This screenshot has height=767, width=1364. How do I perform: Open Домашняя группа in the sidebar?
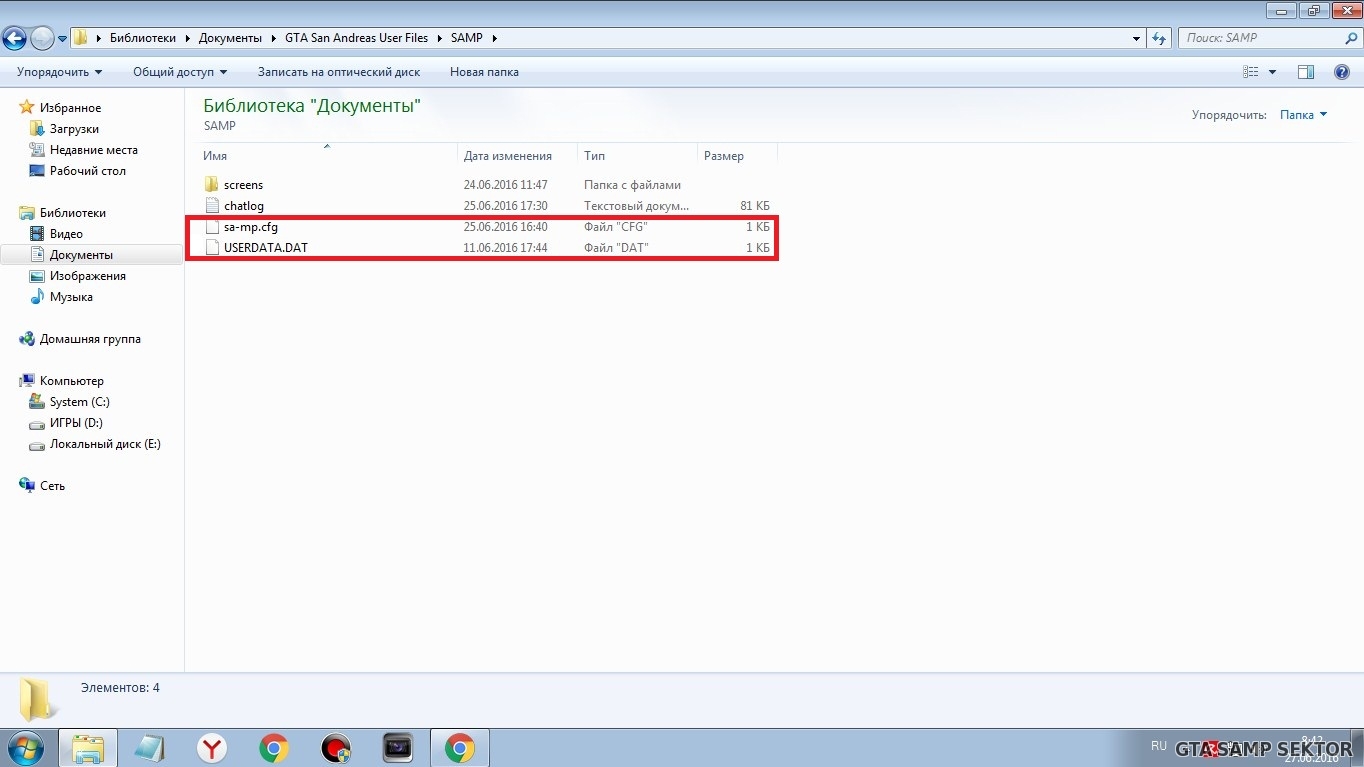click(90, 339)
